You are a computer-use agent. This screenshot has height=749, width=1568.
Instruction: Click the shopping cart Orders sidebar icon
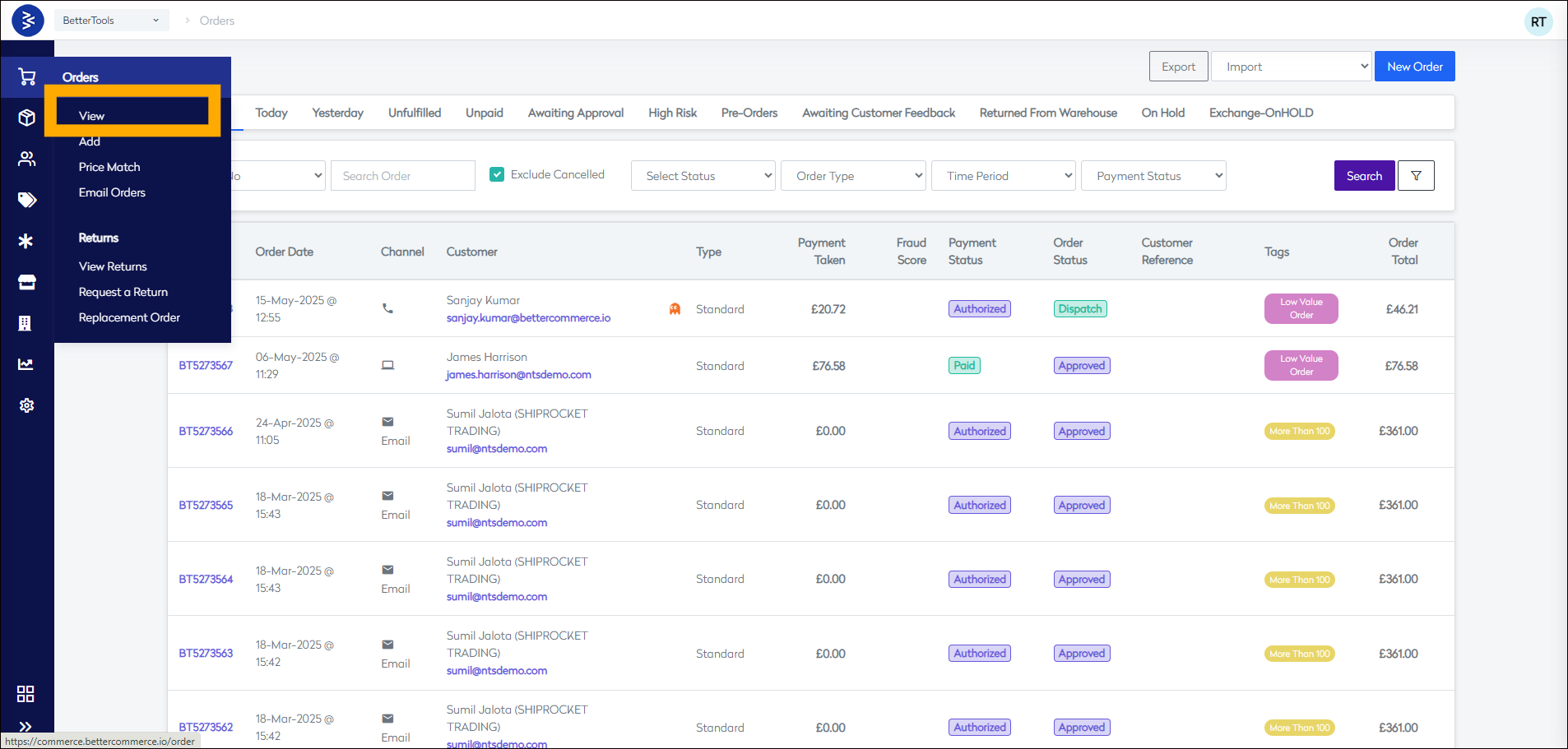coord(26,77)
